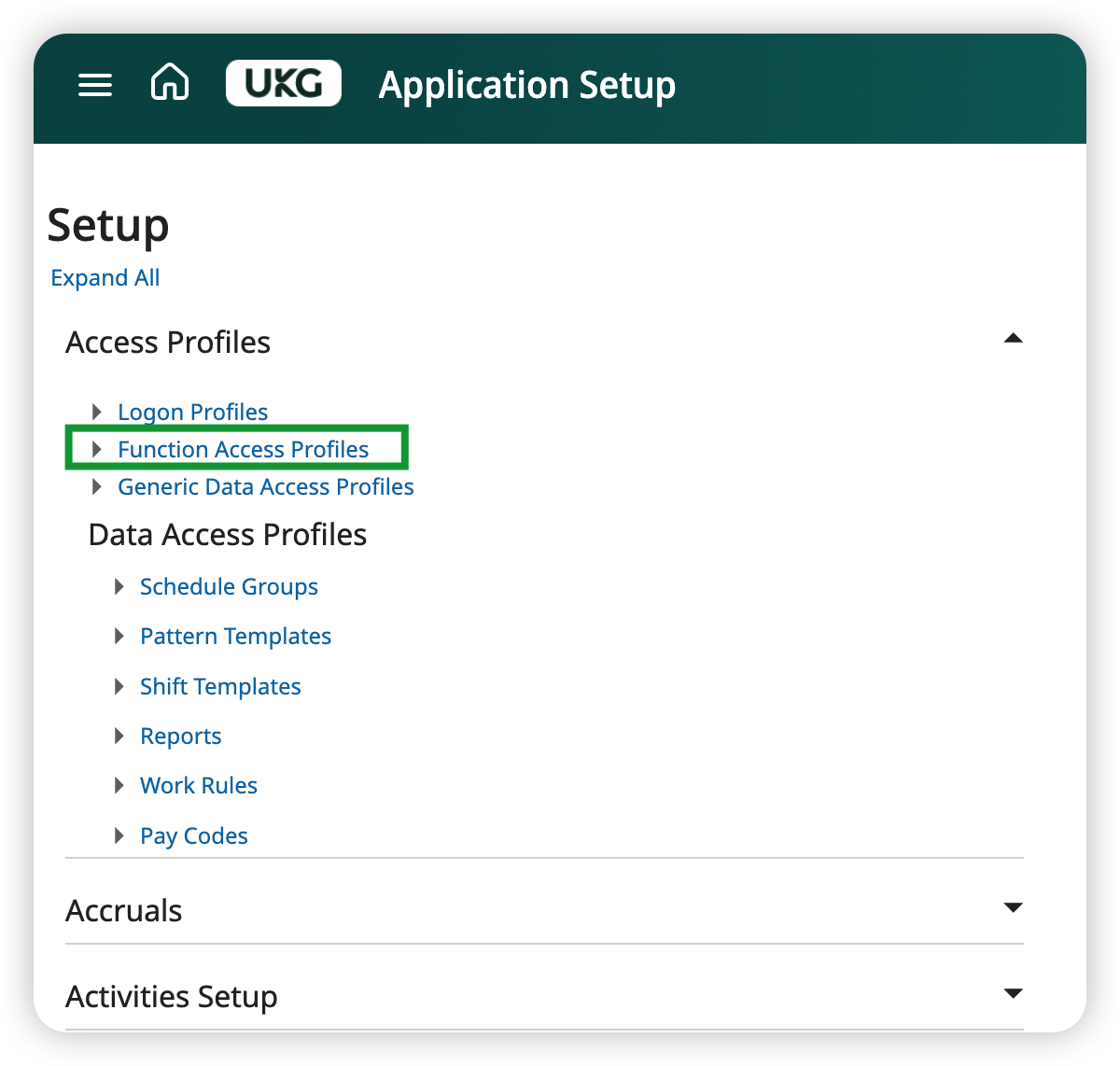Select the Pattern Templates item
1120x1066 pixels.
pyautogui.click(x=235, y=636)
